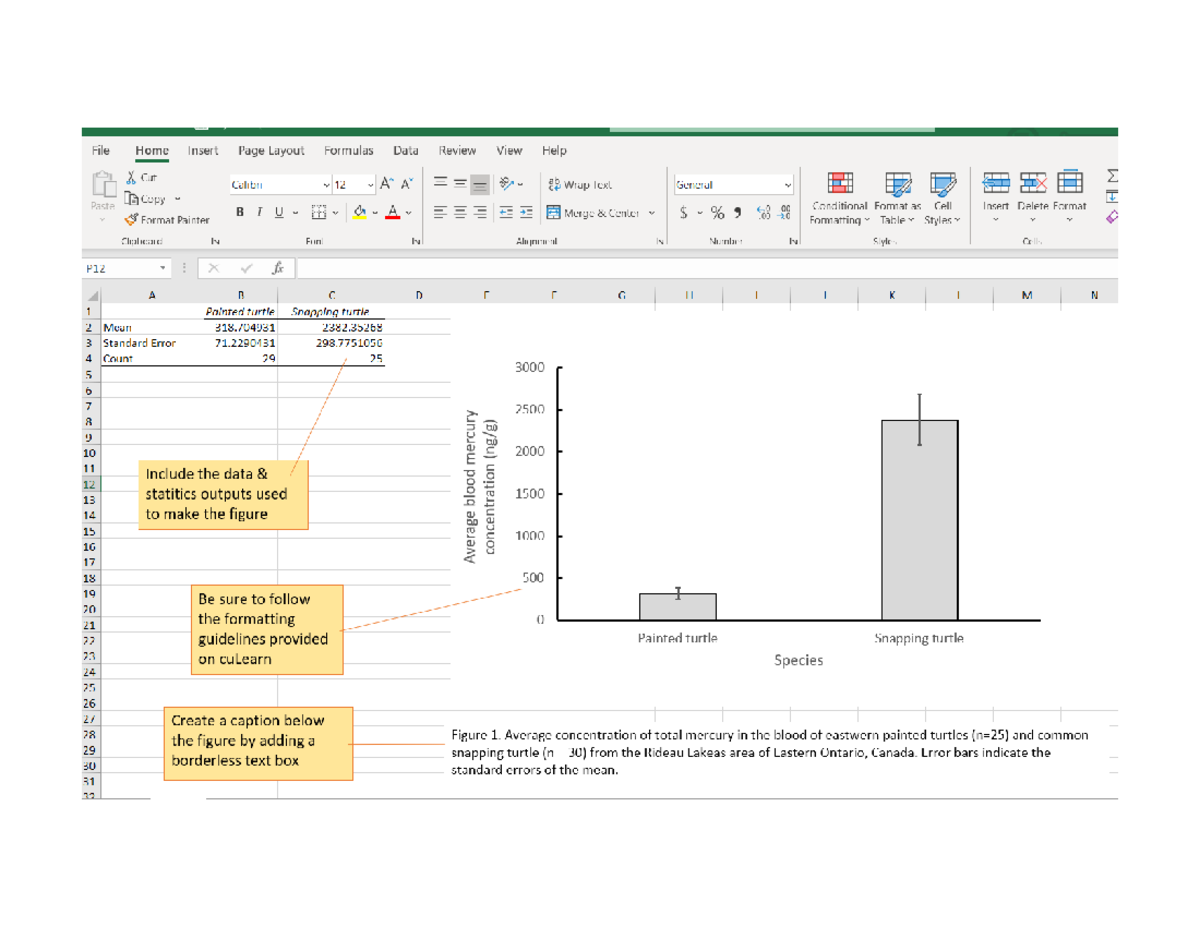Click the Insert Function fx button
Viewport: 1200px width, 927px height.
[x=275, y=268]
